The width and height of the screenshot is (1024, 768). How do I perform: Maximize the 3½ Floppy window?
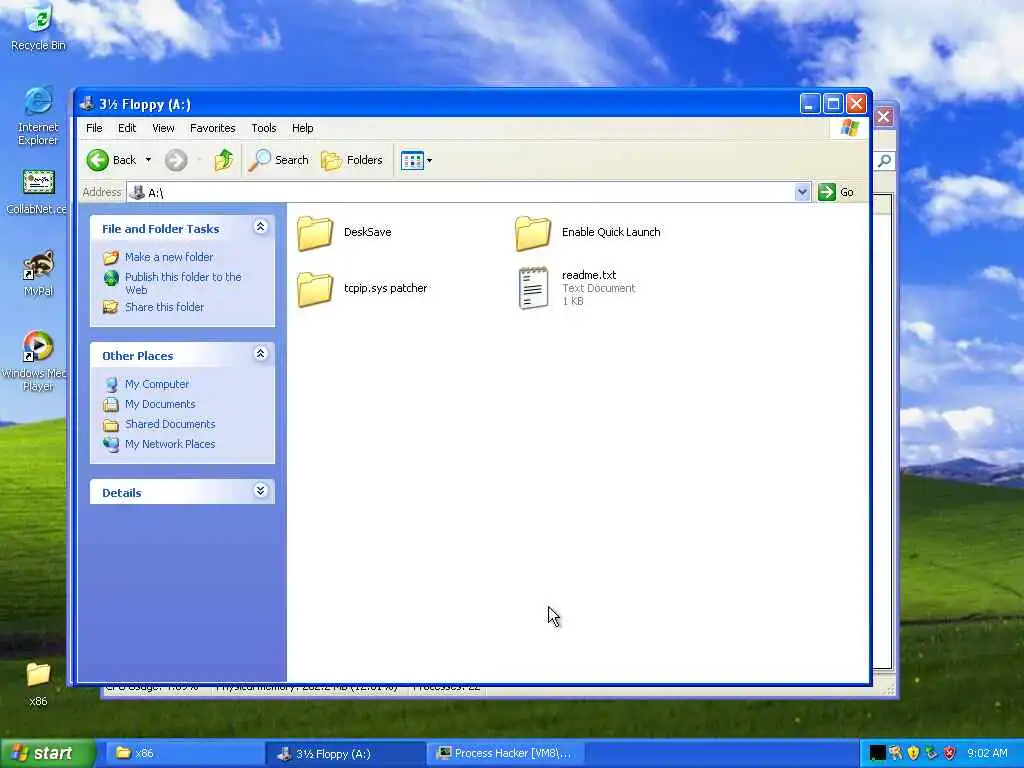pyautogui.click(x=833, y=104)
